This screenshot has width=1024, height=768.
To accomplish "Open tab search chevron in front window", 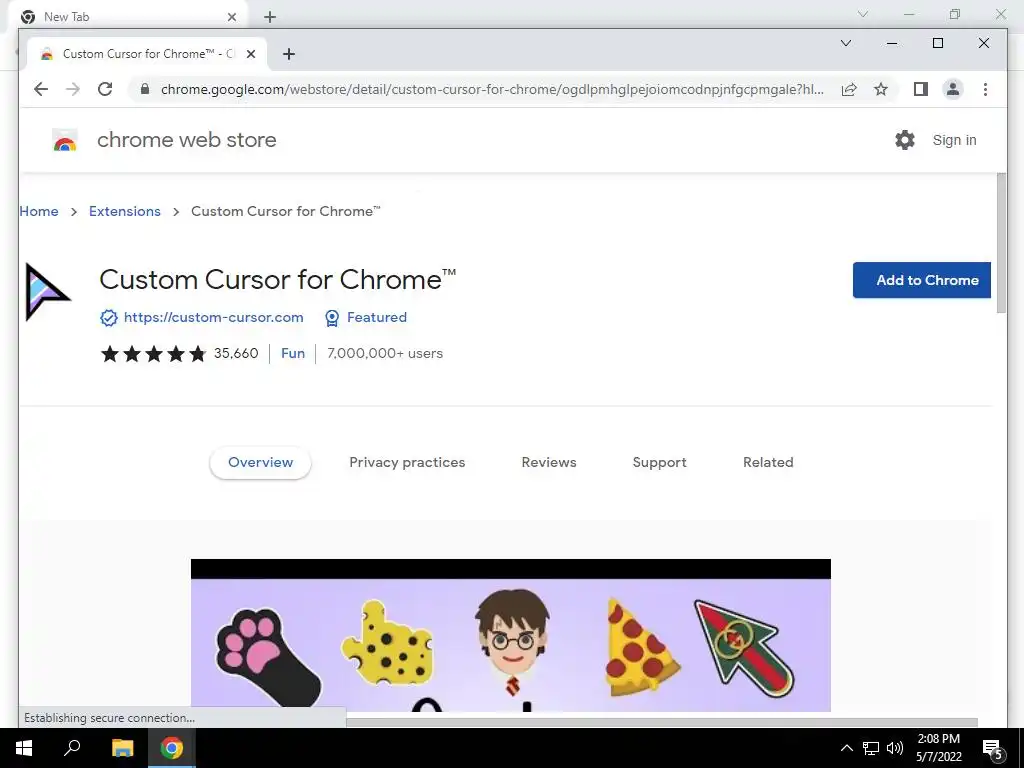I will 846,43.
